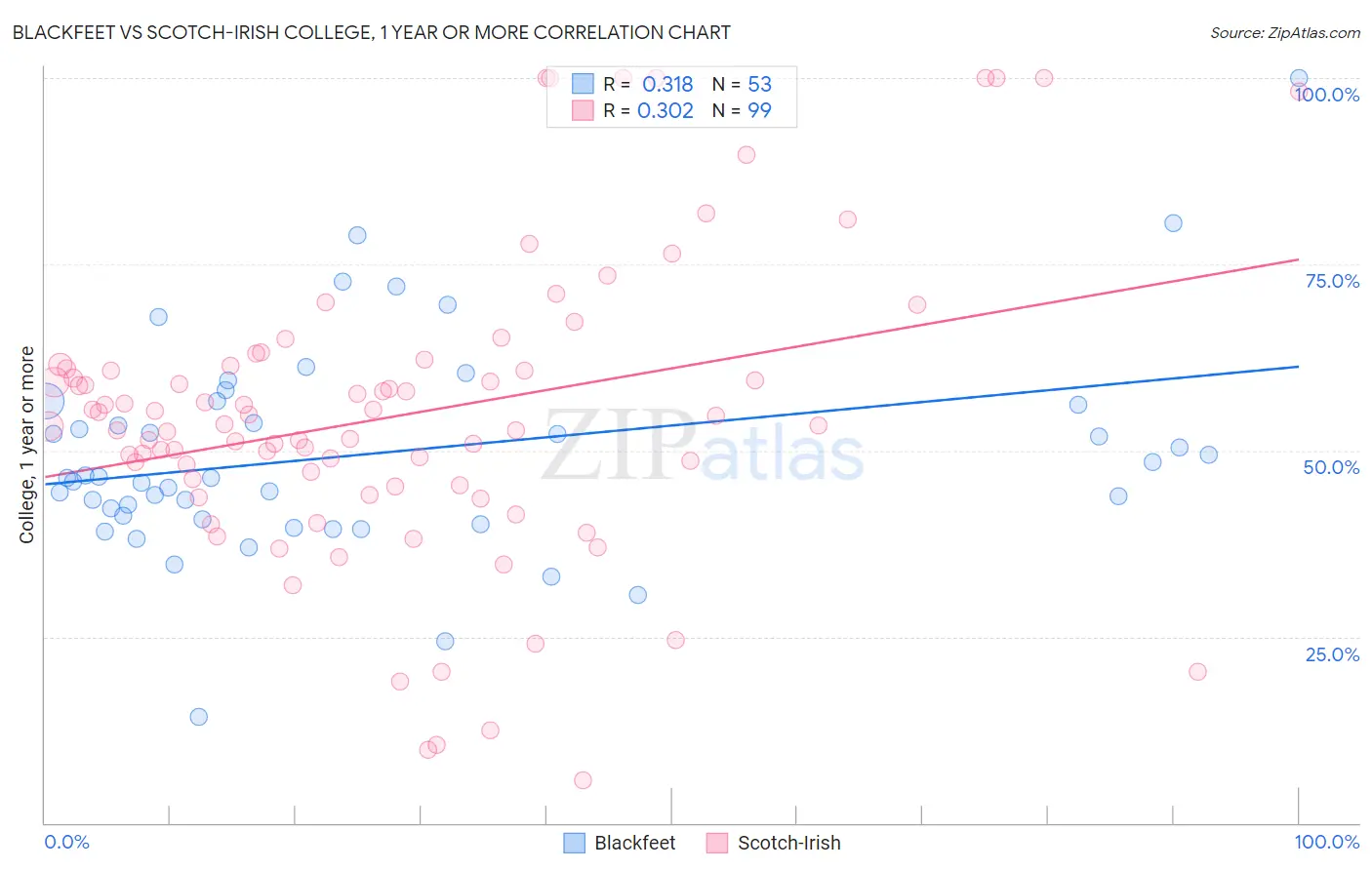Click the 100.0% y-axis label
Image resolution: width=1372 pixels, height=870 pixels.
[1328, 95]
